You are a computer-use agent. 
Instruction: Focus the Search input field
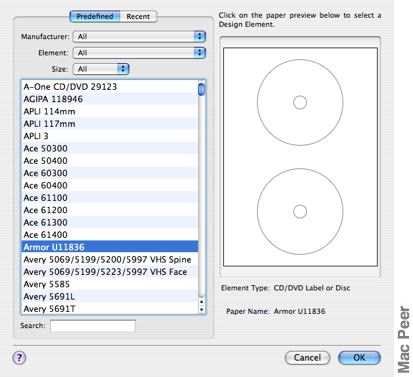[x=93, y=326]
